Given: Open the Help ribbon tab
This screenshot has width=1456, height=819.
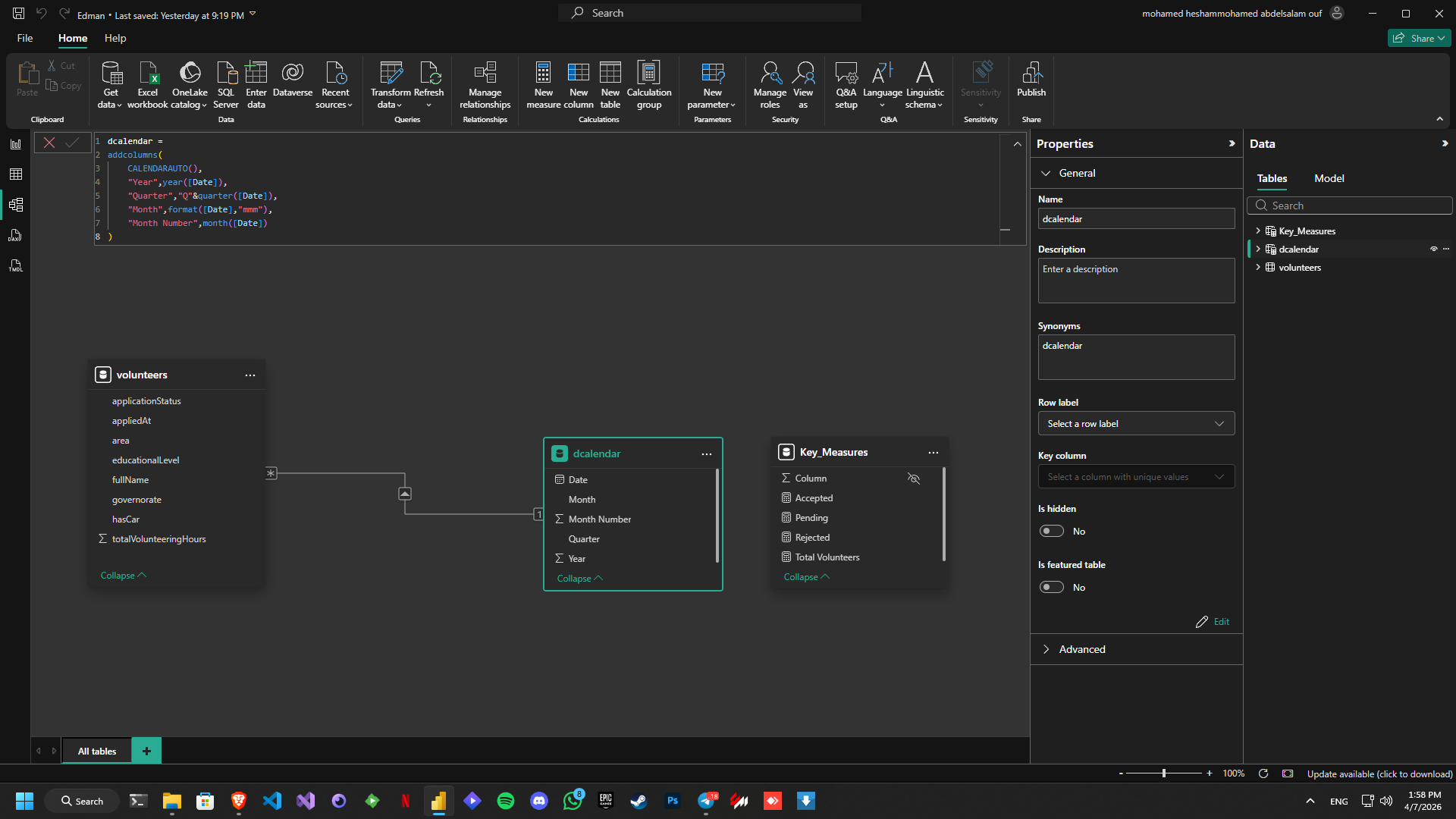Looking at the screenshot, I should pos(115,38).
